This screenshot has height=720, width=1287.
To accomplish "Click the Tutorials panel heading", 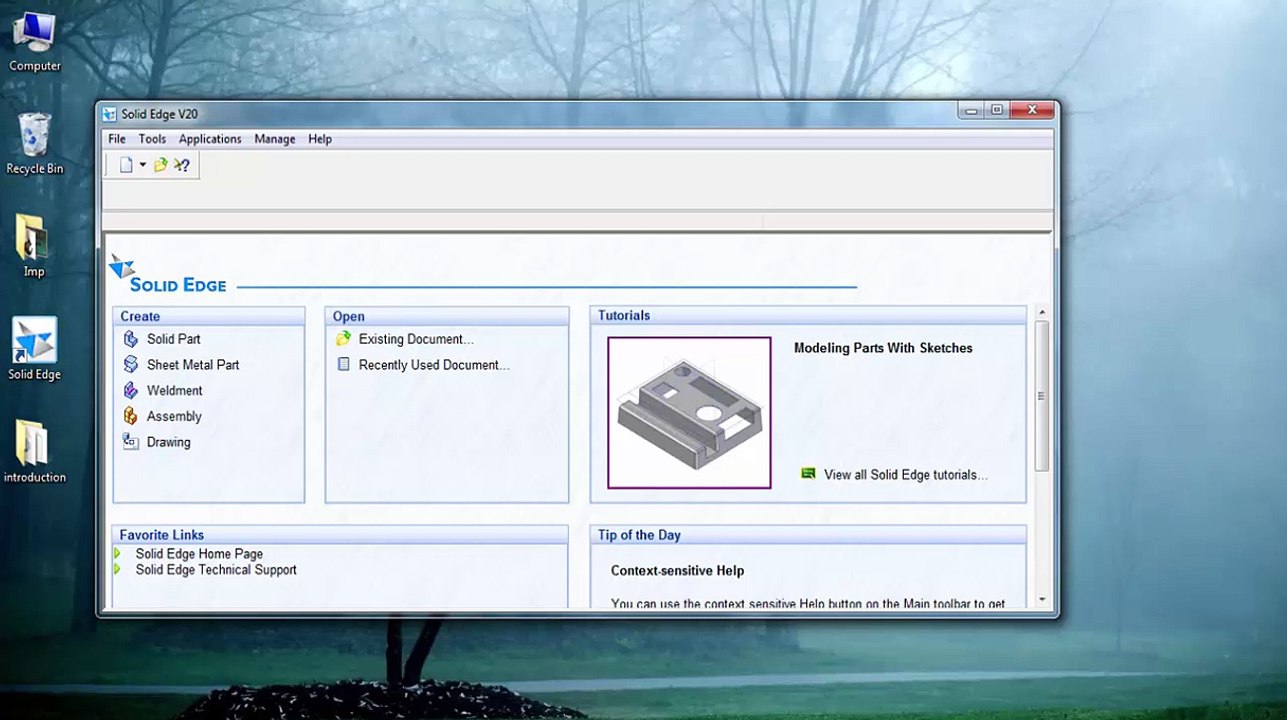I will (624, 315).
